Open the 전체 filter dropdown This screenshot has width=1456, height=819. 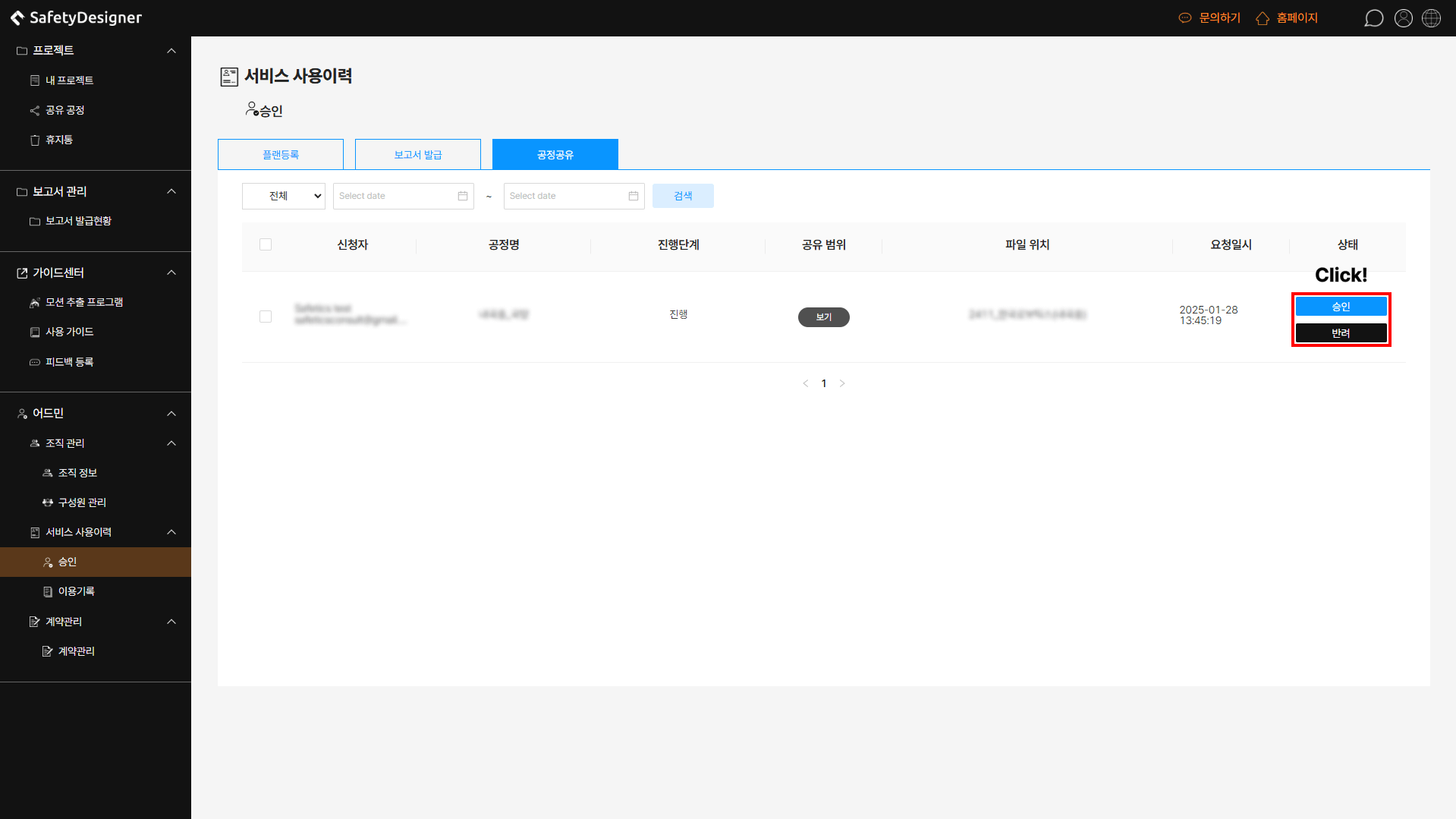pos(284,196)
